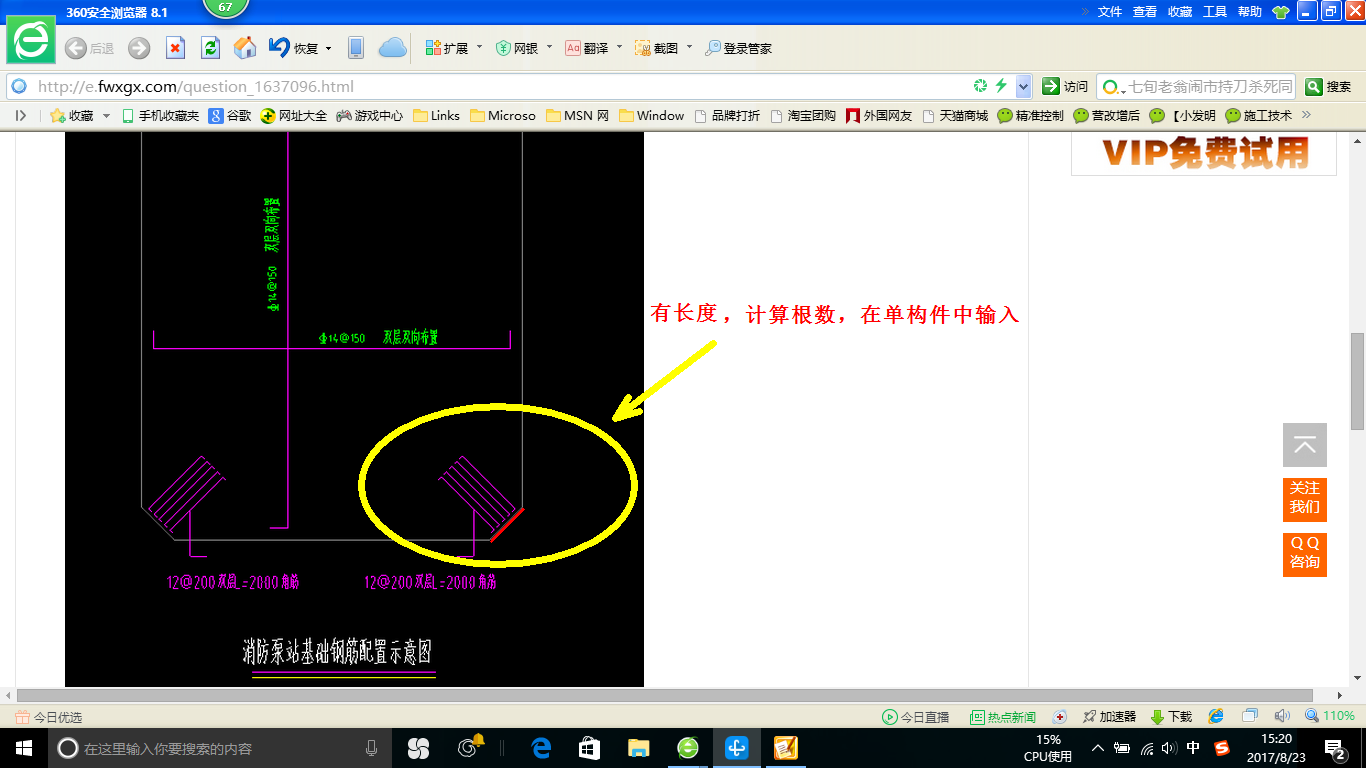Click the green aperture icon in address bar
The height and width of the screenshot is (768, 1366).
pos(981,86)
